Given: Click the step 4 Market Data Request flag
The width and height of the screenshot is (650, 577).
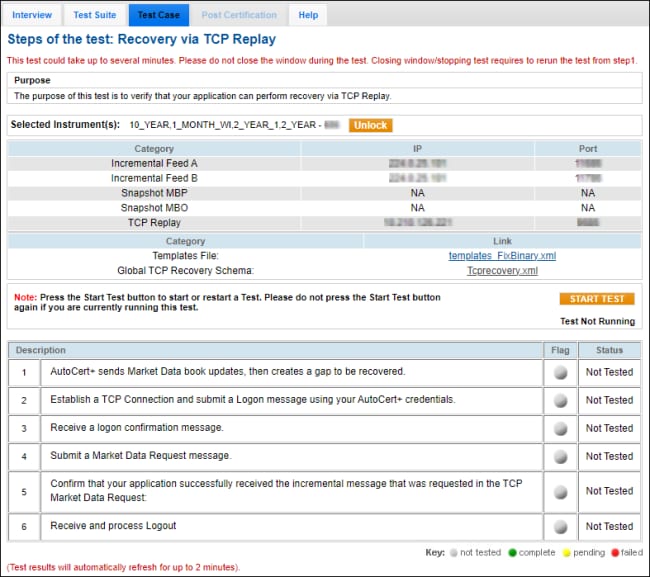Looking at the screenshot, I should (559, 457).
